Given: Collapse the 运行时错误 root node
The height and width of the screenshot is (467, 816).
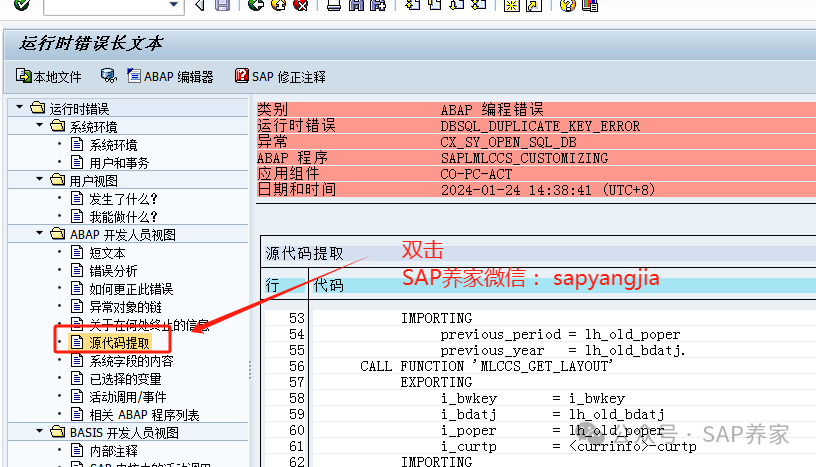Looking at the screenshot, I should (20, 107).
